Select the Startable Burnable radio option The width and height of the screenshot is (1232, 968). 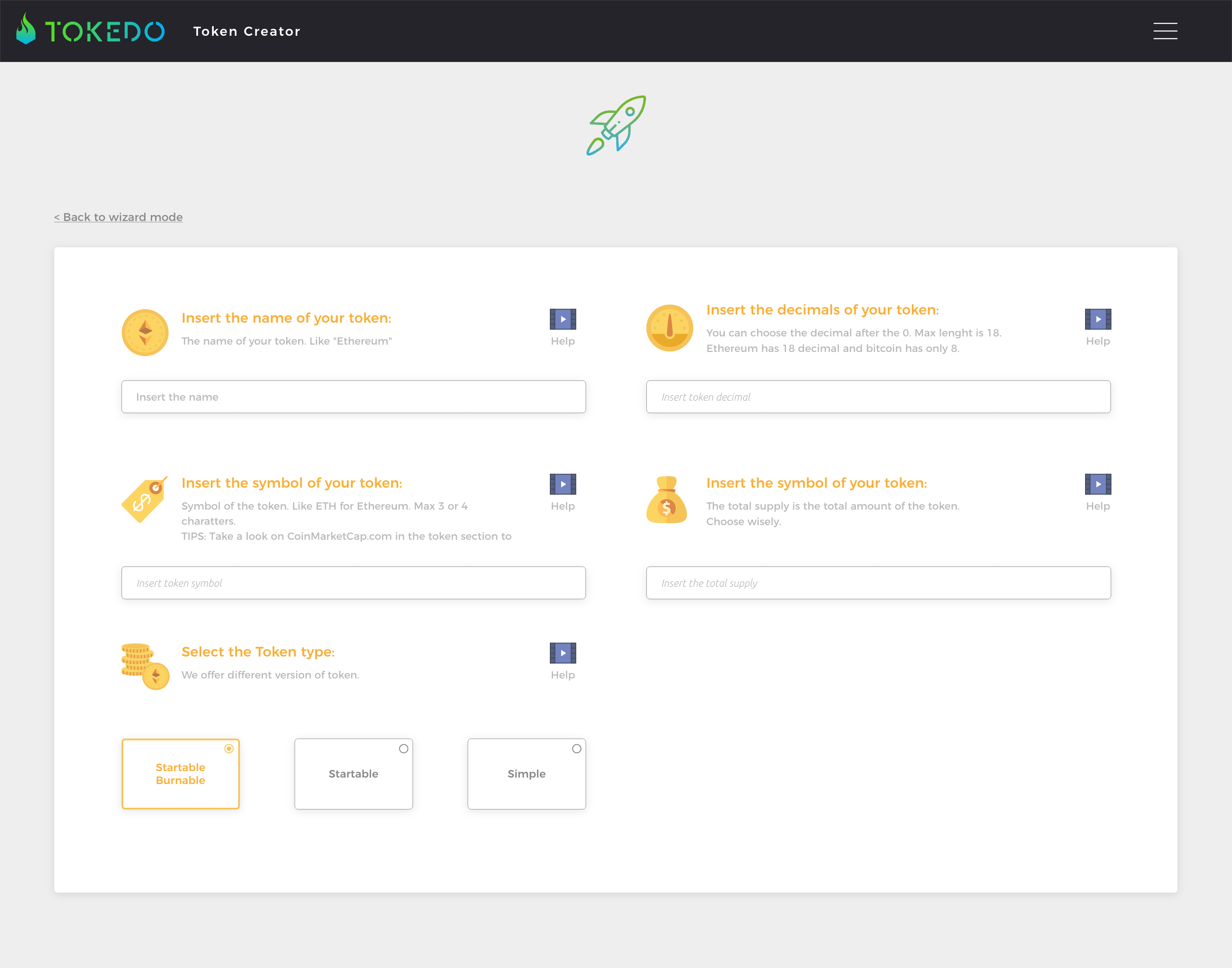click(228, 749)
